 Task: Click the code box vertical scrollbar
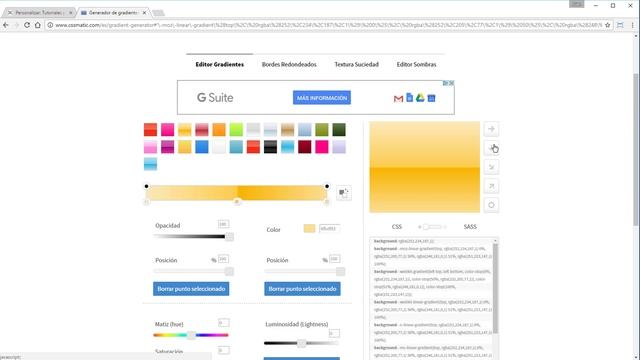[x=496, y=288]
